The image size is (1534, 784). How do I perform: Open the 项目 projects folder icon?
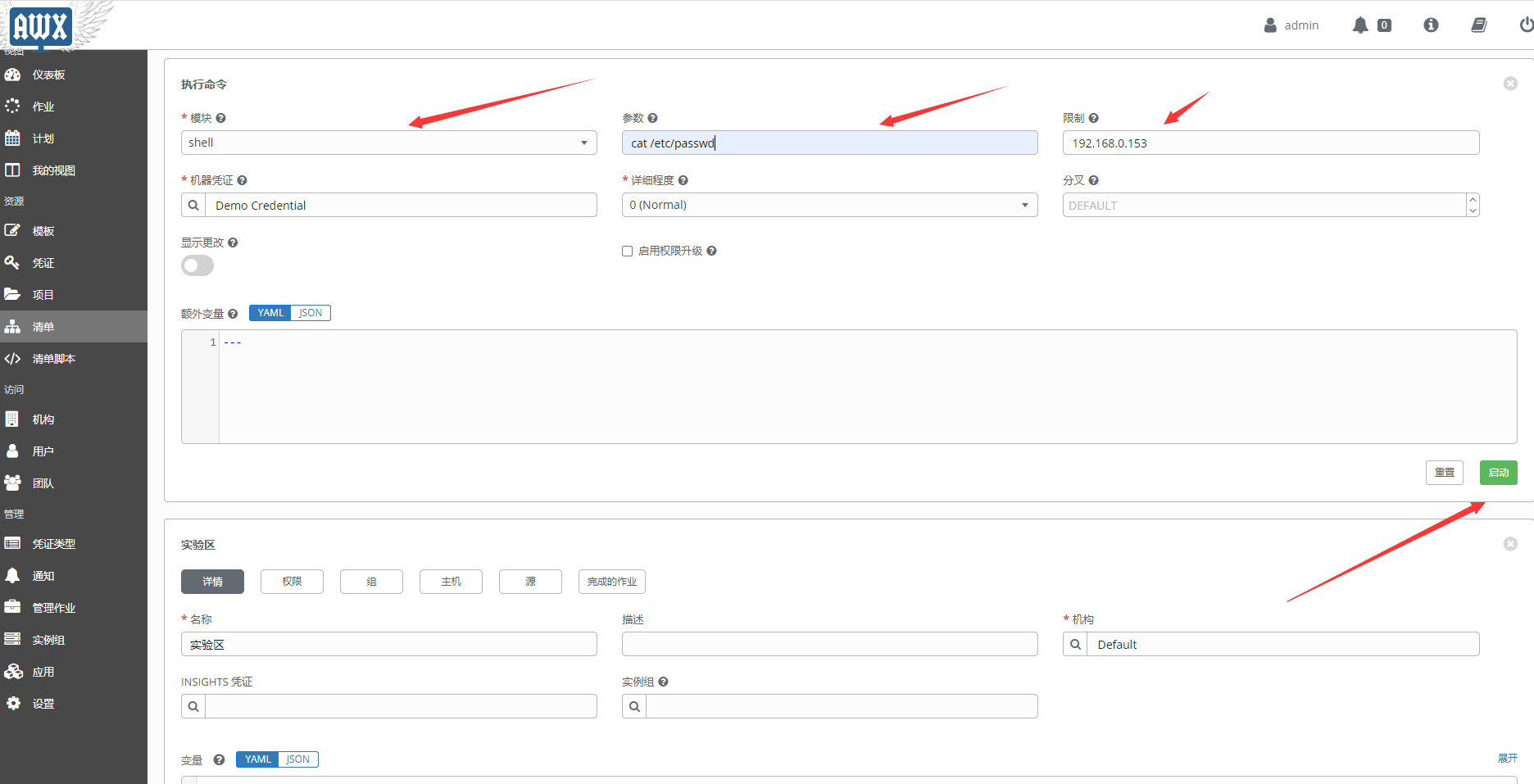[13, 295]
